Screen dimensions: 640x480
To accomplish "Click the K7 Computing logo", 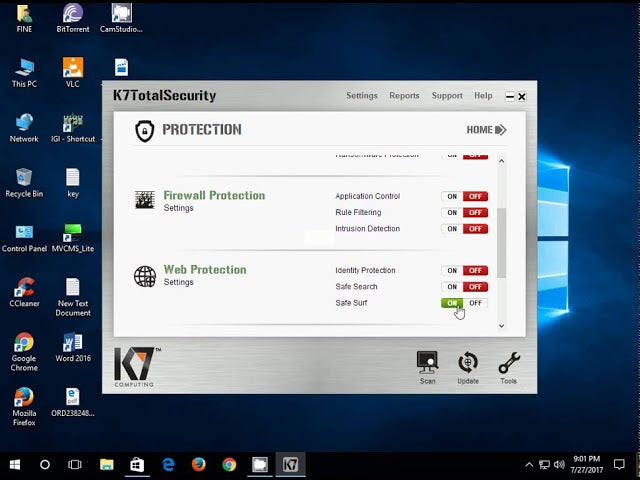I will pyautogui.click(x=136, y=367).
